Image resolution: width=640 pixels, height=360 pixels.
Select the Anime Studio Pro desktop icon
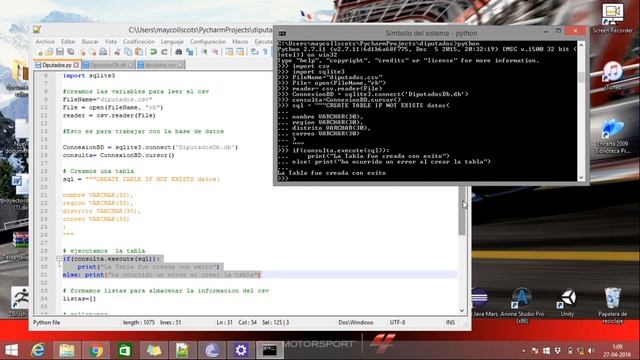pos(522,305)
